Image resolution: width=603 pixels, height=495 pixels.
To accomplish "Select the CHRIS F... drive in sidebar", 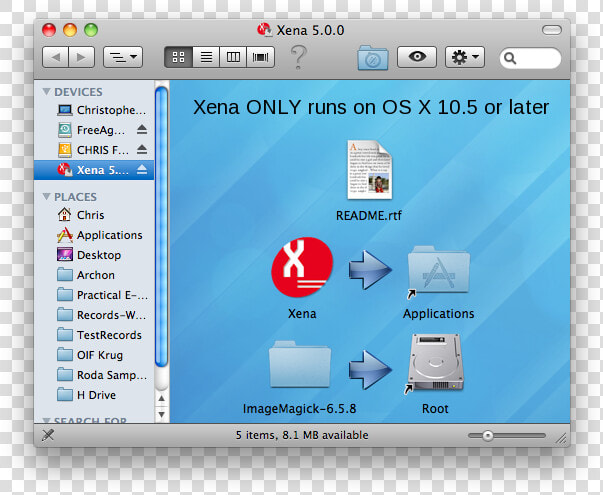I will point(93,150).
